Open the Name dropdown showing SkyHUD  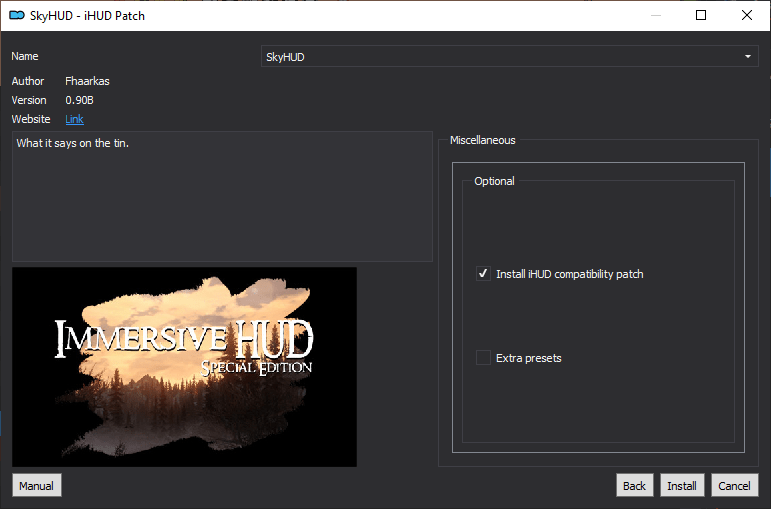click(x=509, y=57)
